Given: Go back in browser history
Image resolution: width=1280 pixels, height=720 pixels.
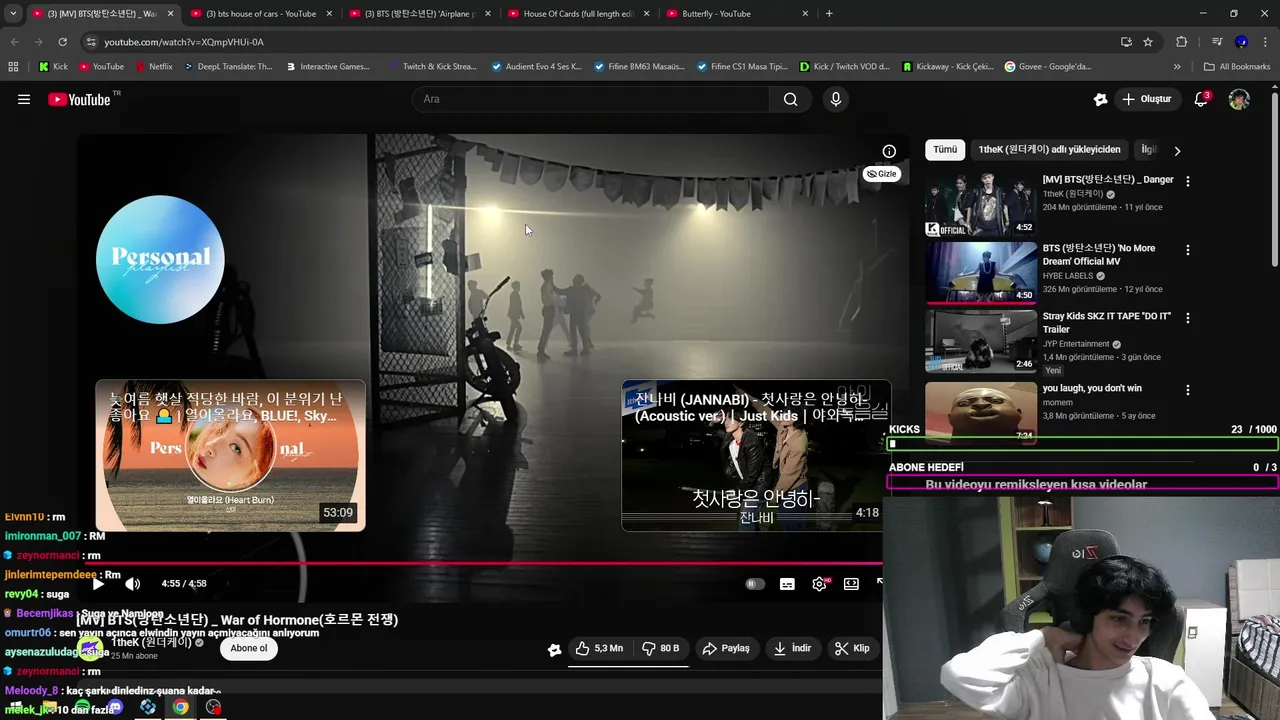Looking at the screenshot, I should (x=14, y=42).
